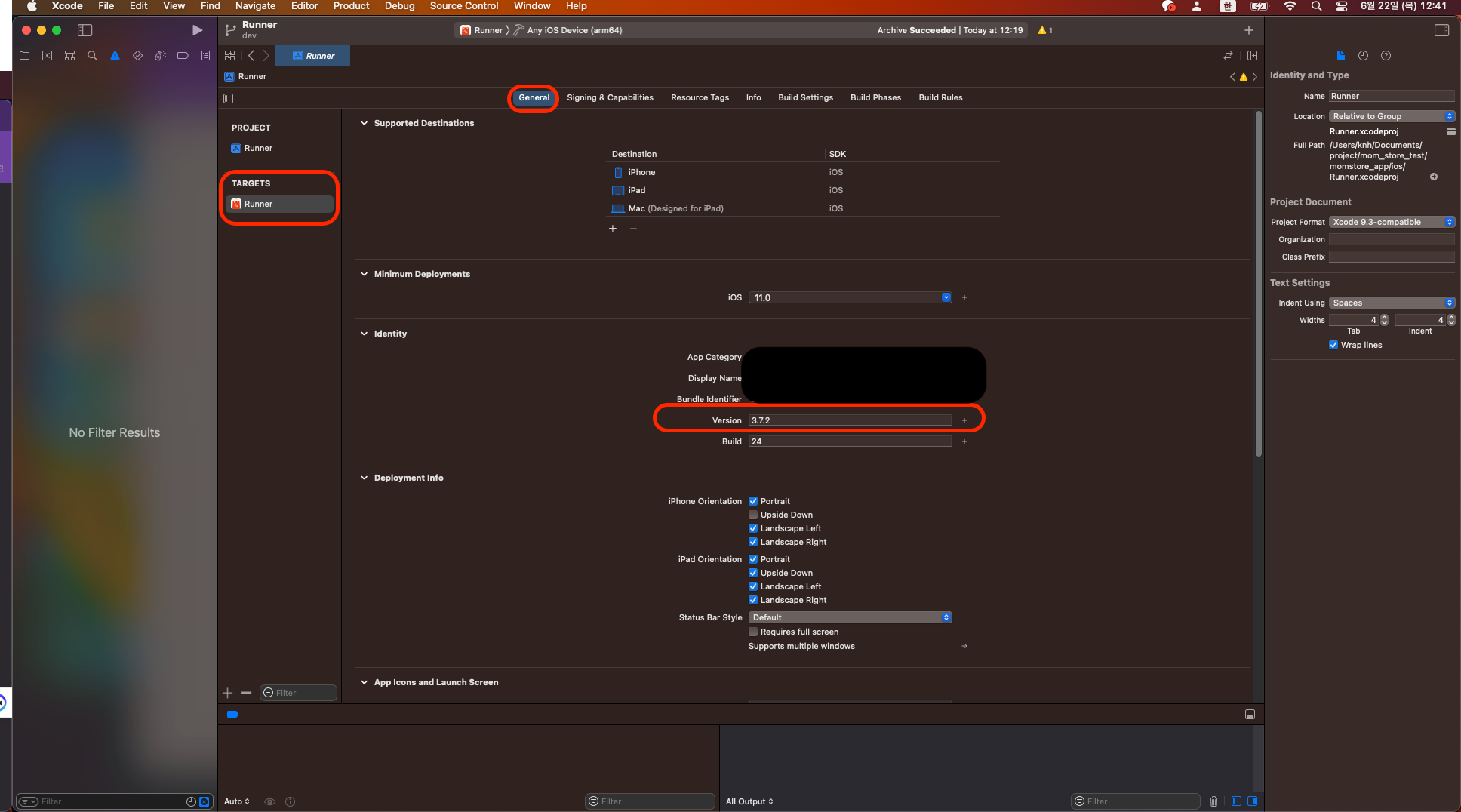Toggle the breakpoints activation tag
This screenshot has width=1461, height=812.
click(232, 714)
